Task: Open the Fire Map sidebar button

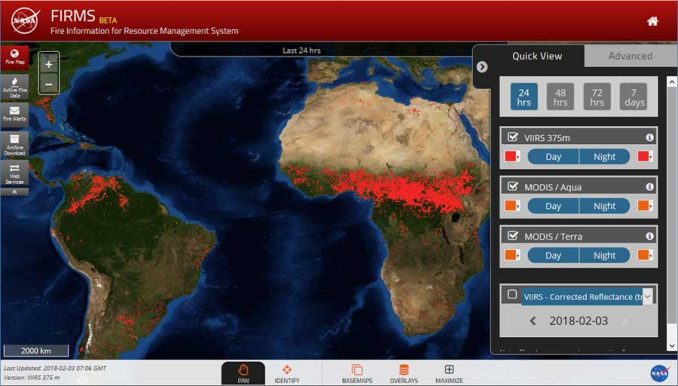Action: click(x=15, y=57)
